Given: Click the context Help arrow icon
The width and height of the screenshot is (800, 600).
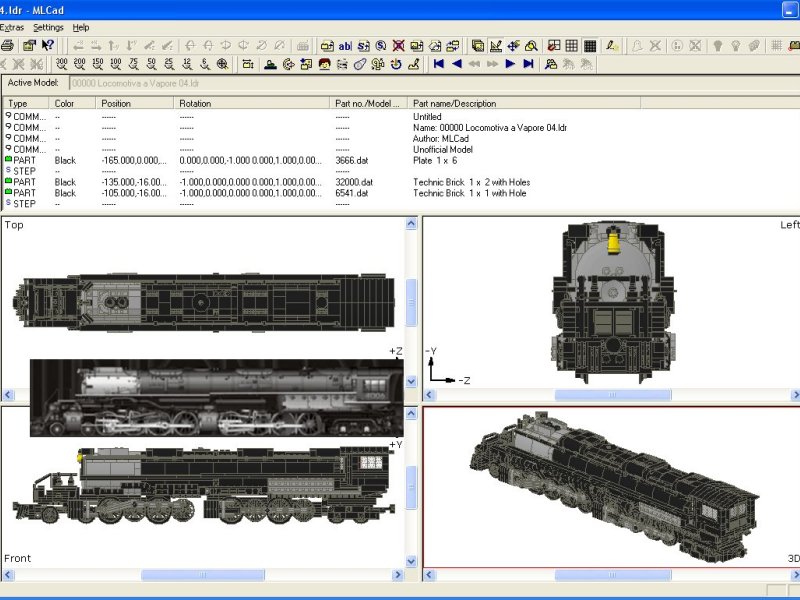Looking at the screenshot, I should (48, 45).
